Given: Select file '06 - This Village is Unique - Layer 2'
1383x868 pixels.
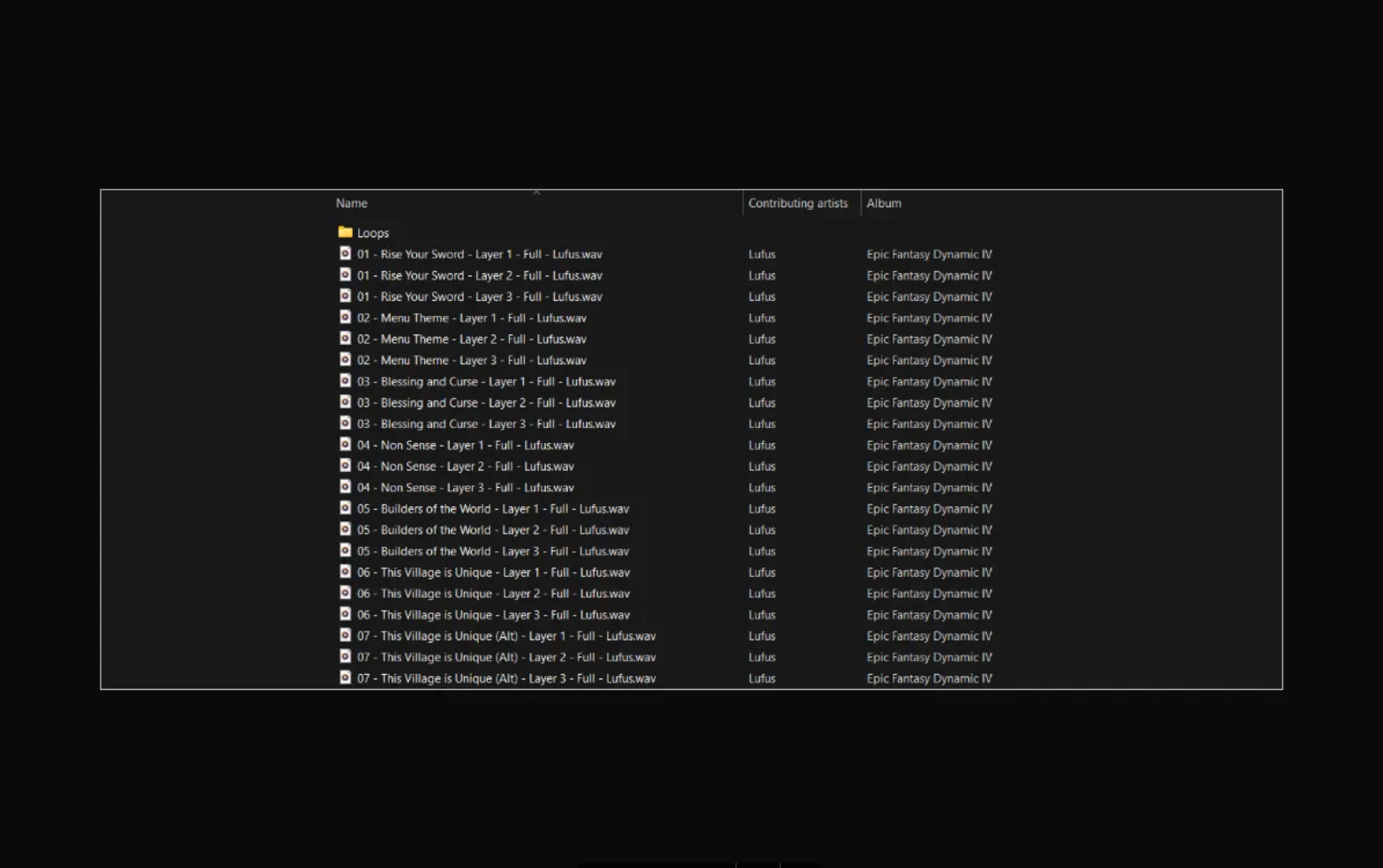Looking at the screenshot, I should coord(494,593).
